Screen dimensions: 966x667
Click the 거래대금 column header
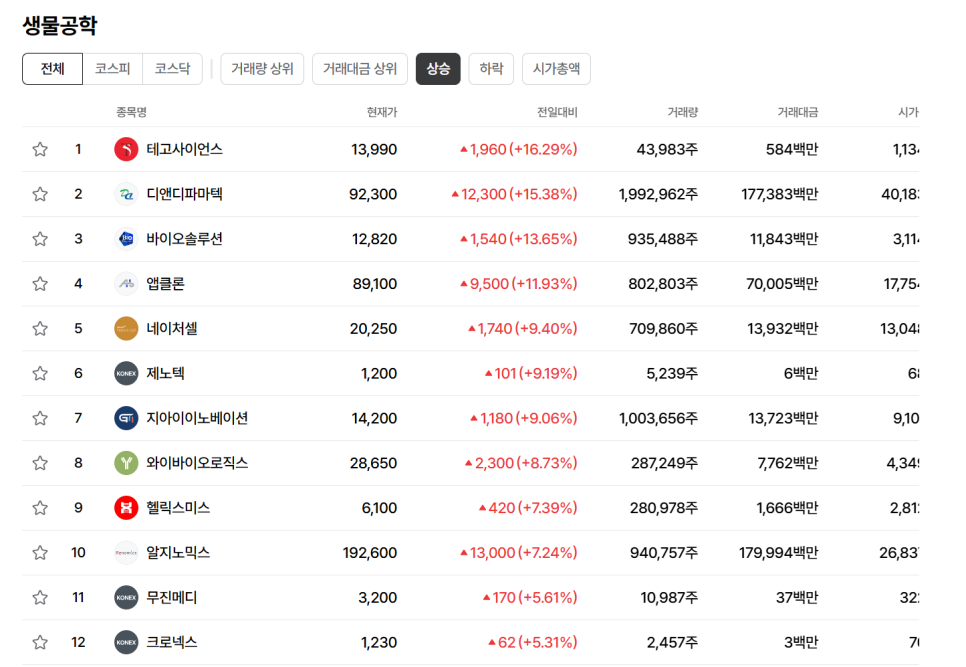click(798, 112)
